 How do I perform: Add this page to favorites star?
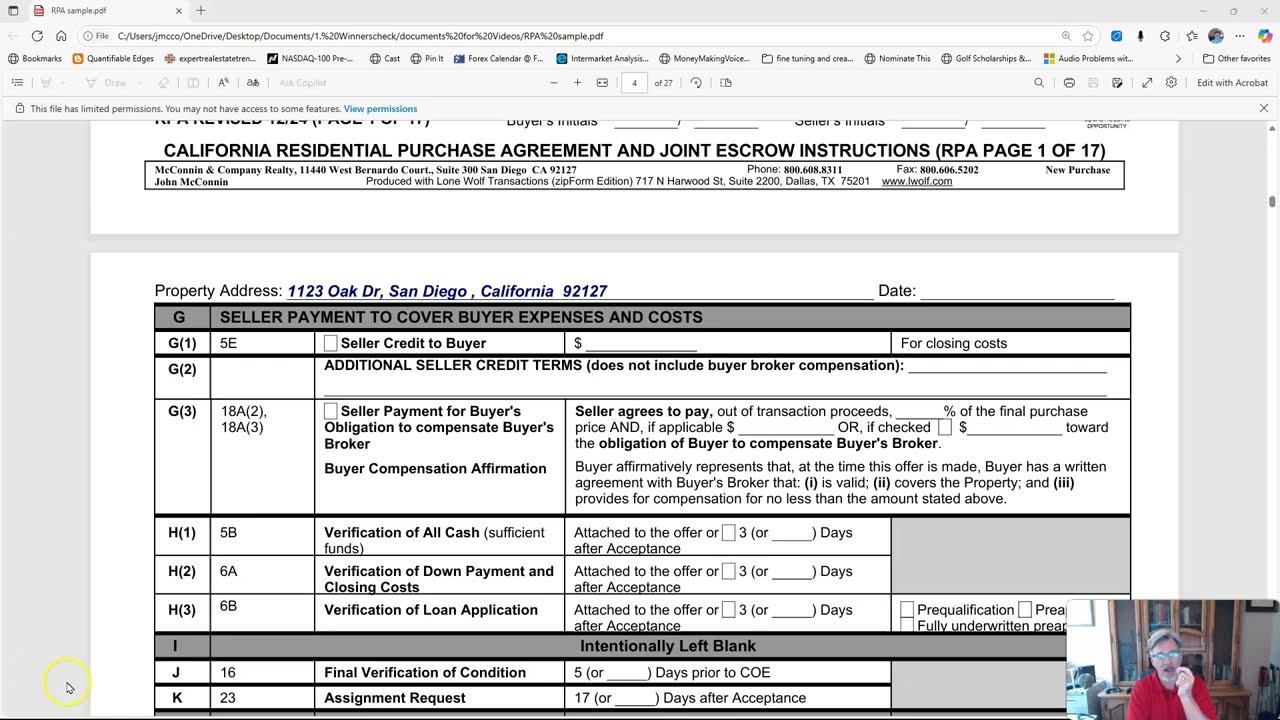pyautogui.click(x=1088, y=36)
